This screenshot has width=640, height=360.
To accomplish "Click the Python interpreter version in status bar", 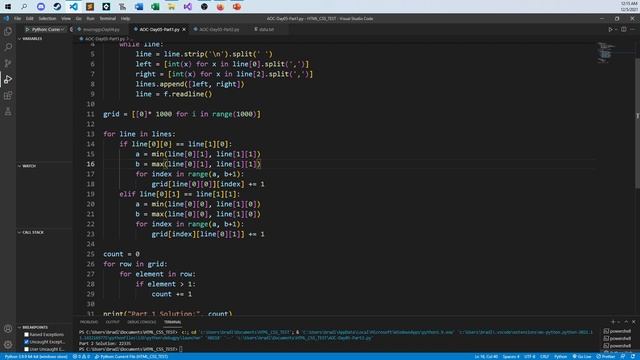I will pos(36,357).
